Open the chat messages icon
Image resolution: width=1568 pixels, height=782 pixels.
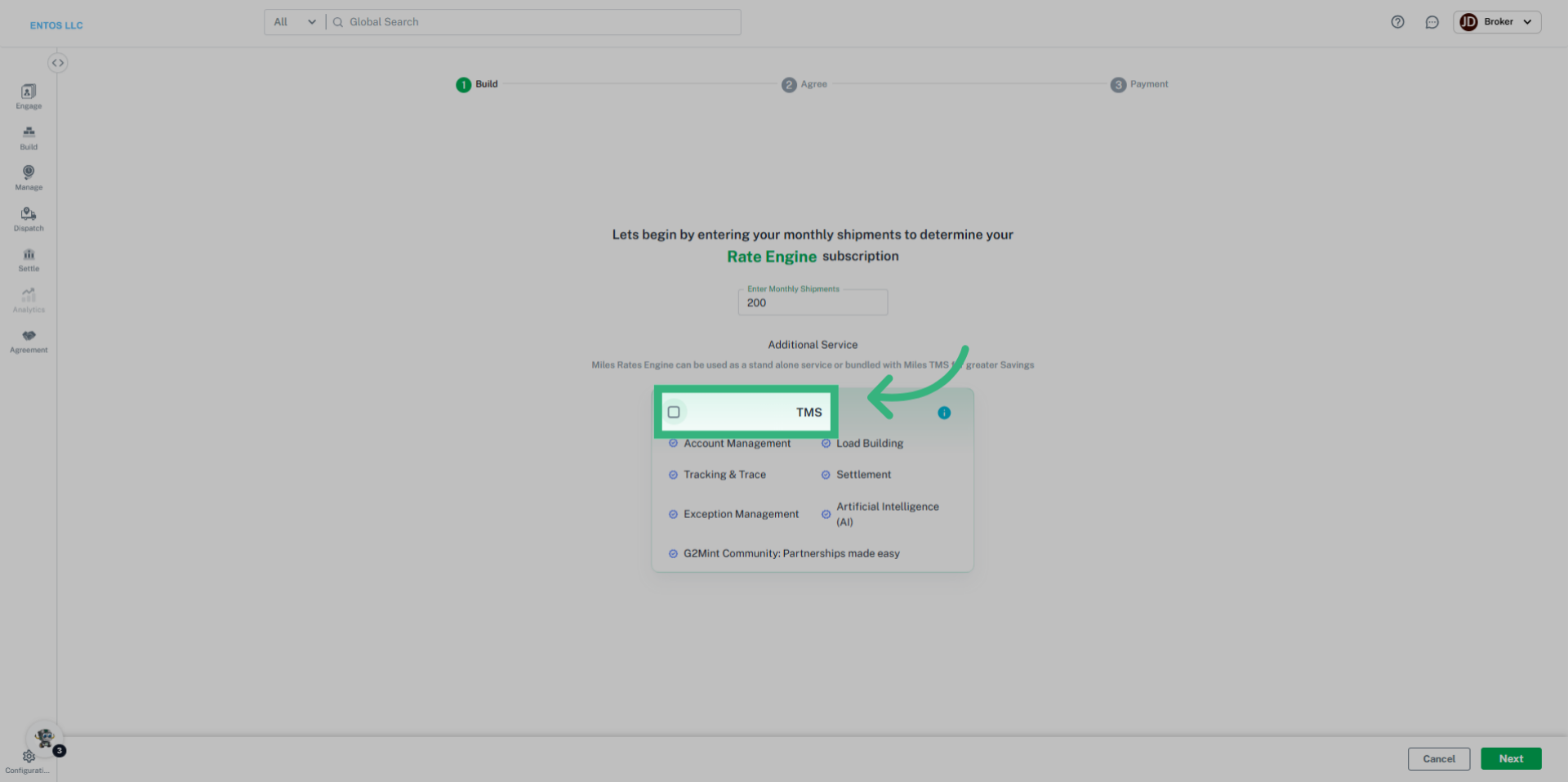[1432, 22]
